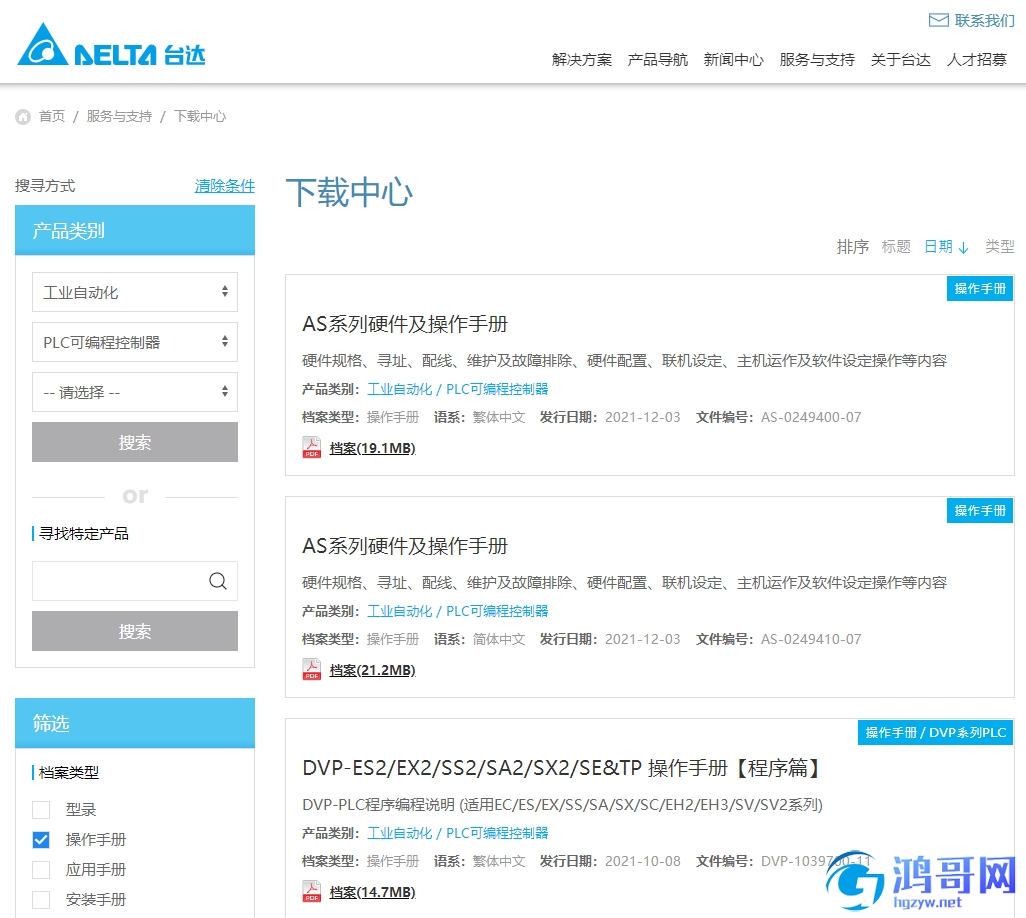
Task: Check the 型录 checkbox
Action: [41, 809]
